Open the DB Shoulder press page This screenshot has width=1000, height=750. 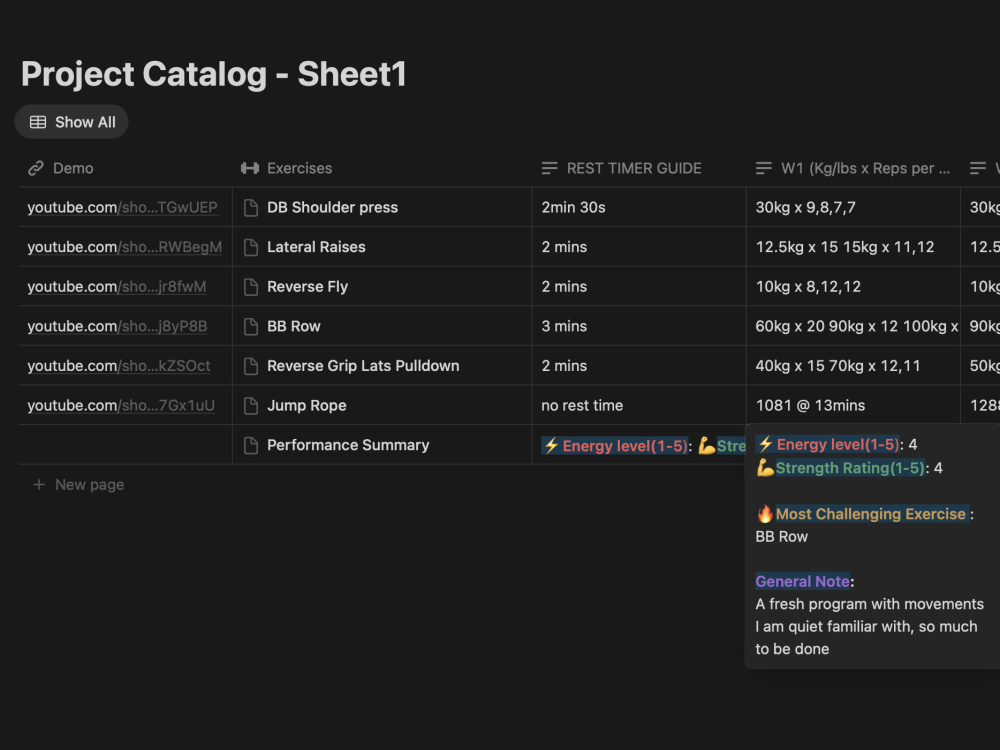click(x=332, y=207)
